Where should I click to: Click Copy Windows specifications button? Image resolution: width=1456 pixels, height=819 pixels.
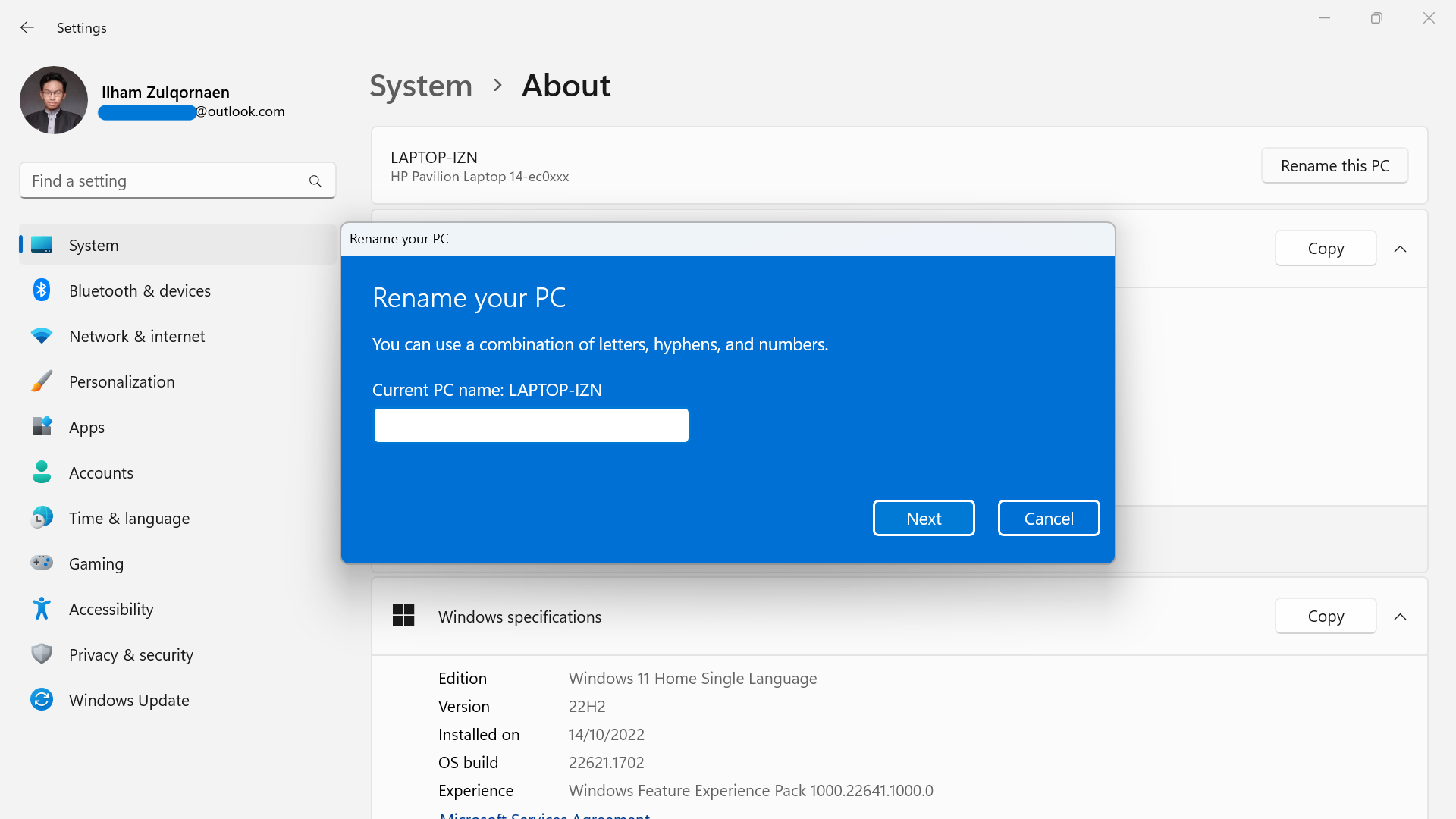(x=1325, y=616)
